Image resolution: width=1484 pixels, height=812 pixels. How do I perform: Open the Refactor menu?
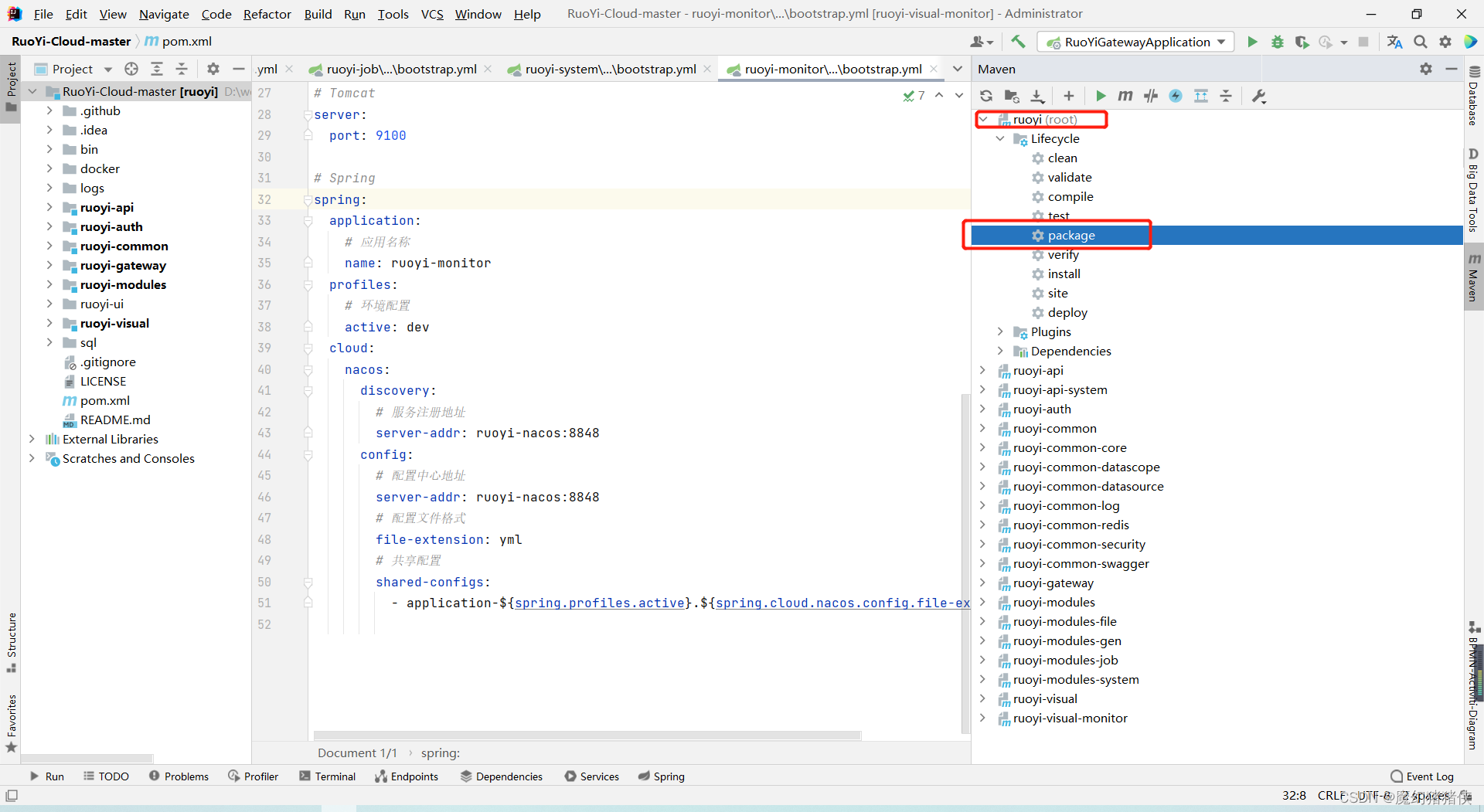267,14
